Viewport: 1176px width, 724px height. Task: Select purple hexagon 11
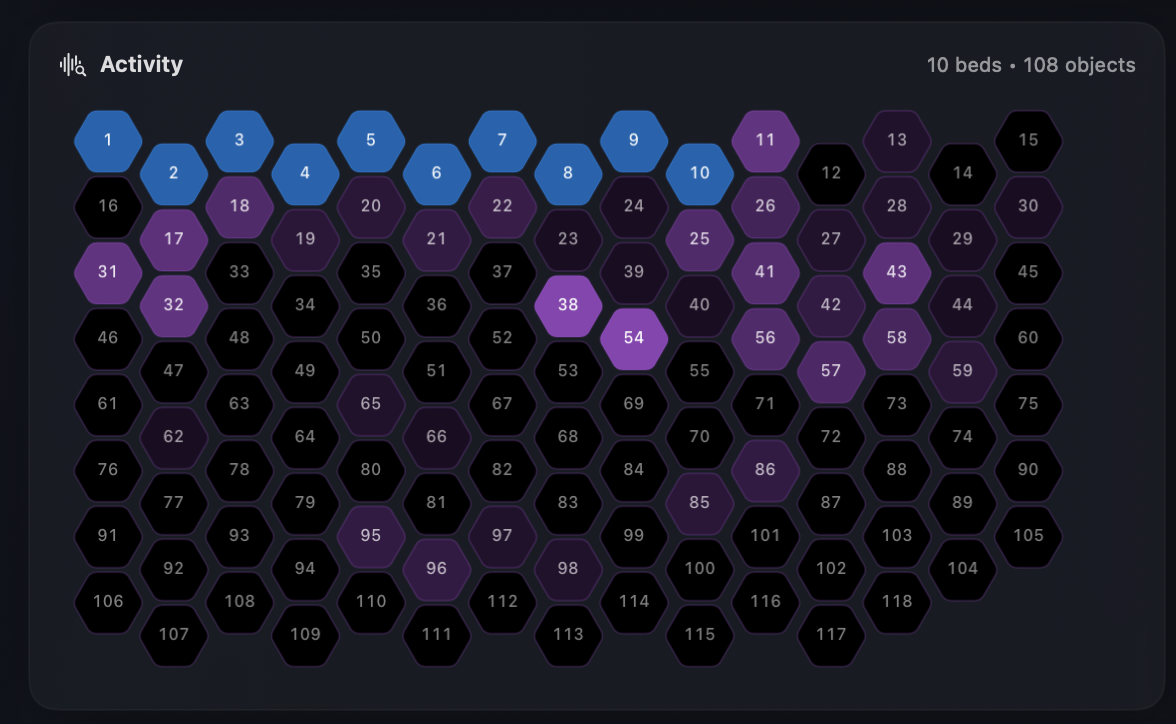pos(766,140)
